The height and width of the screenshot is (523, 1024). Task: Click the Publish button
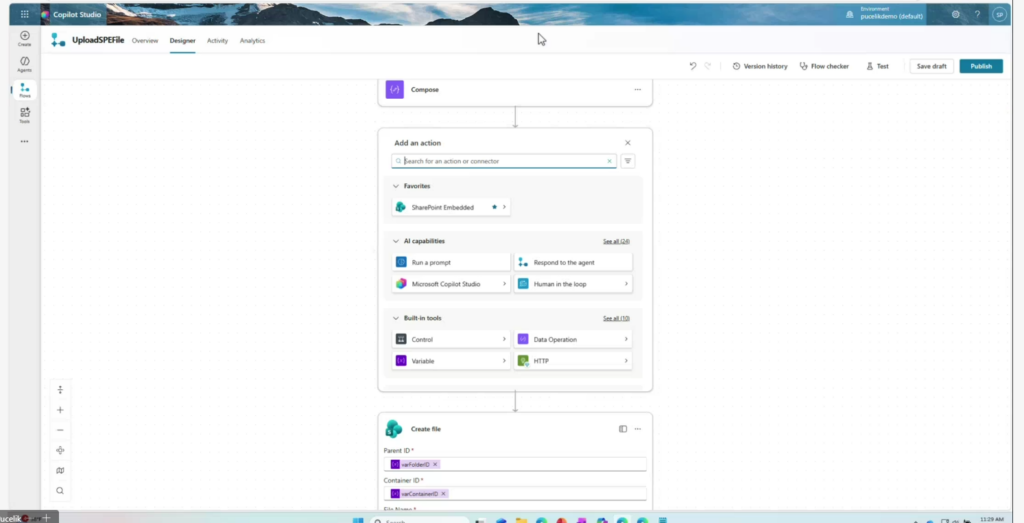980,66
